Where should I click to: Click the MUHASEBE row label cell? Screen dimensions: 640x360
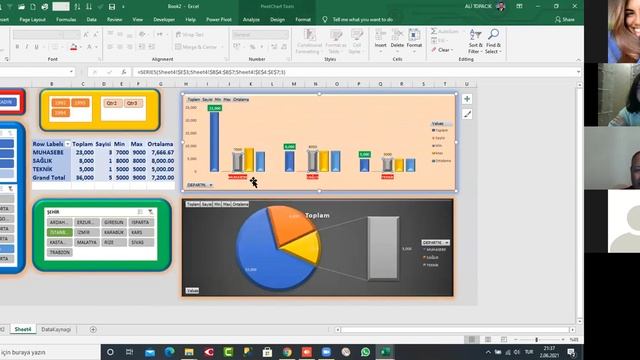tap(51, 152)
